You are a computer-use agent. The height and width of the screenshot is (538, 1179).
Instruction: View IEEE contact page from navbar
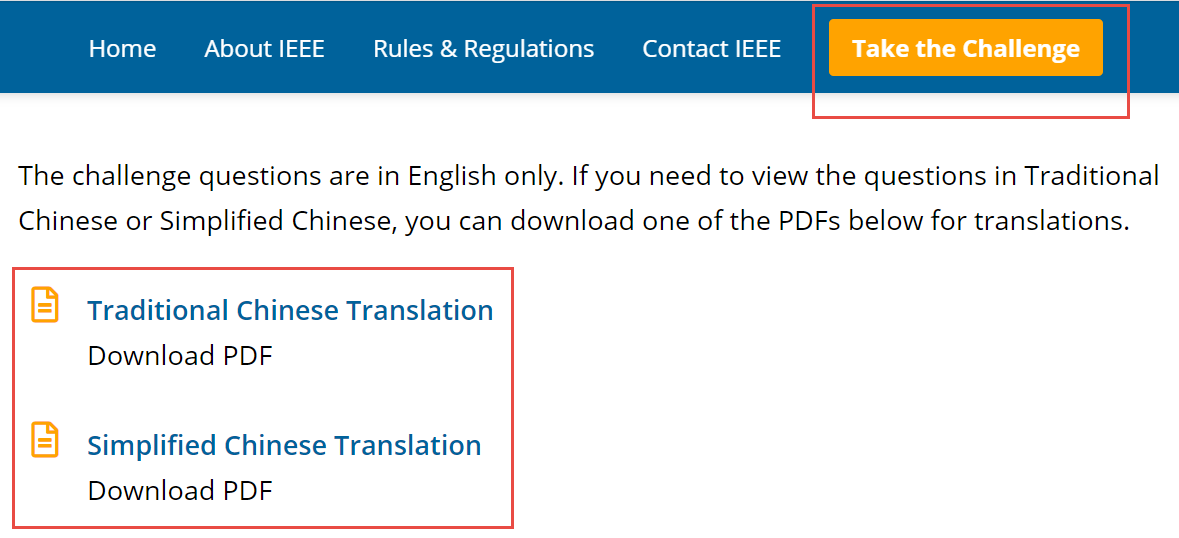(711, 48)
